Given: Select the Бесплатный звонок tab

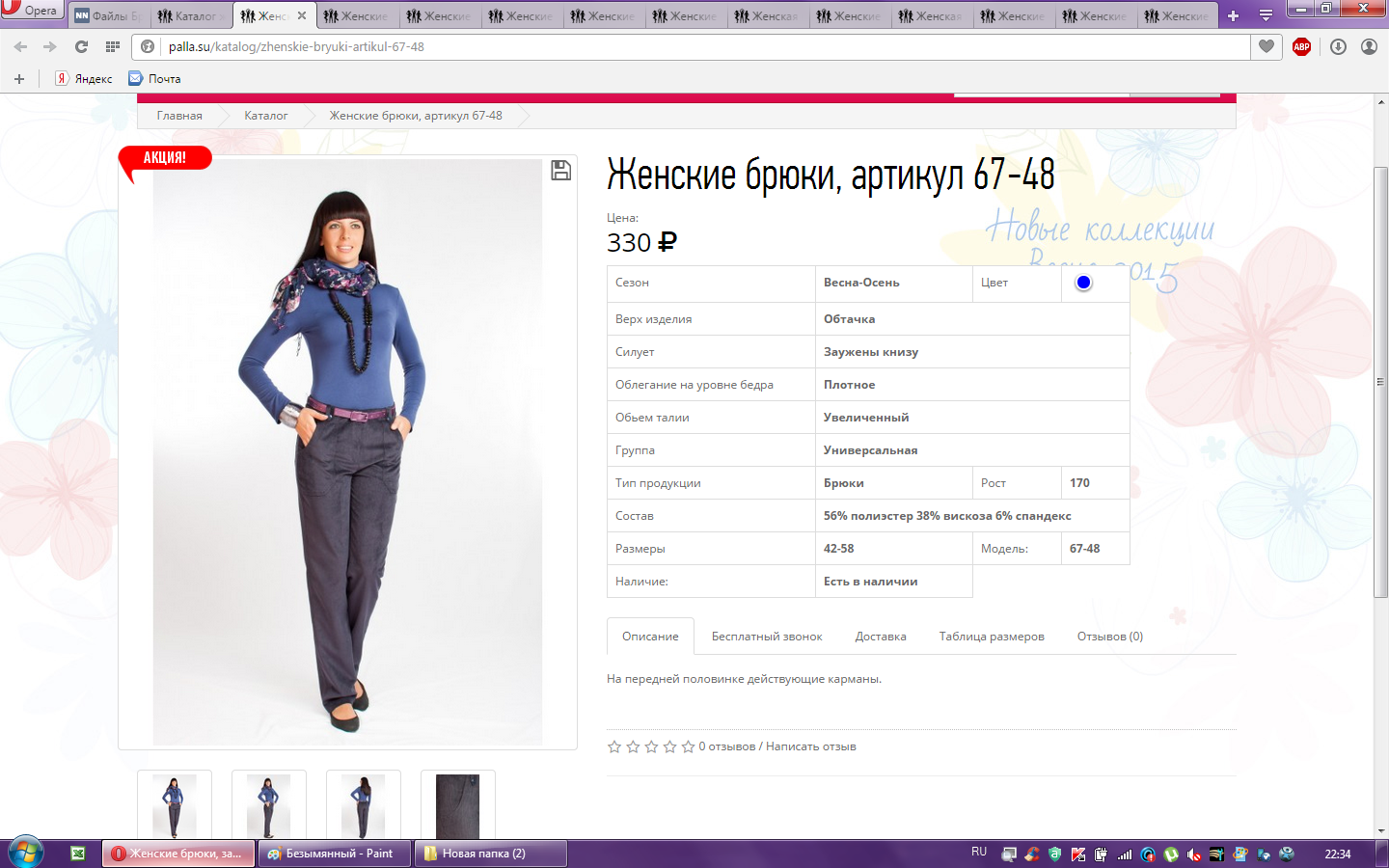Looking at the screenshot, I should [767, 637].
